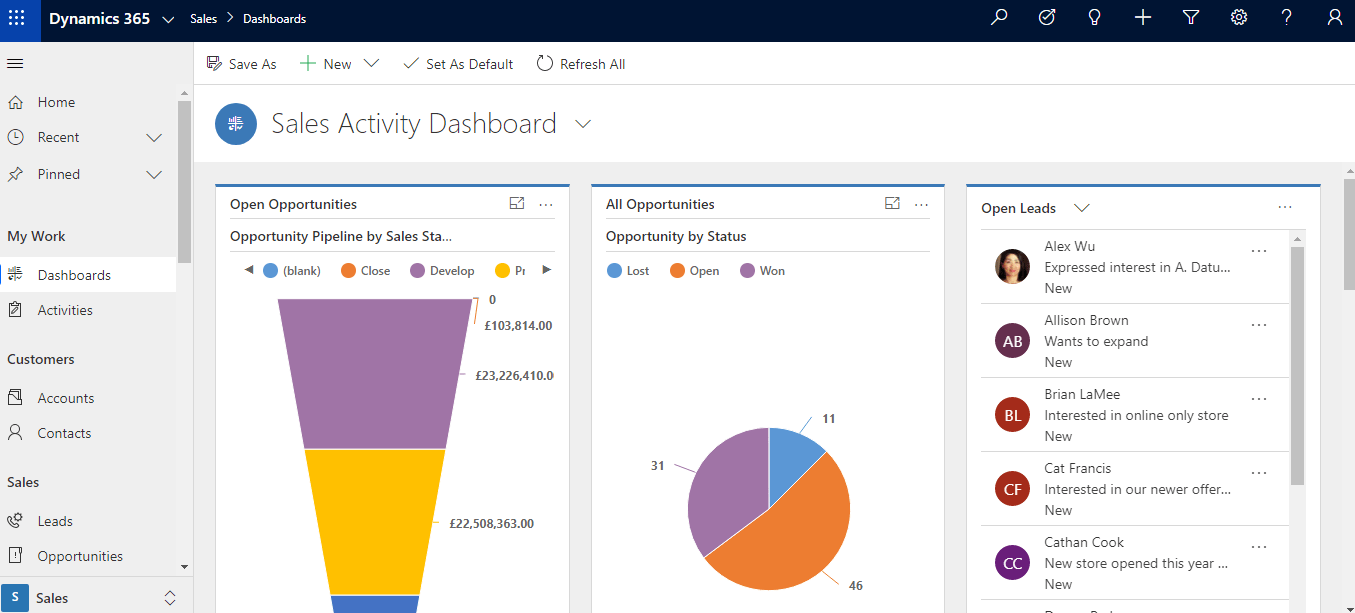
Task: Open the assistant lightbulb icon
Action: pyautogui.click(x=1095, y=18)
